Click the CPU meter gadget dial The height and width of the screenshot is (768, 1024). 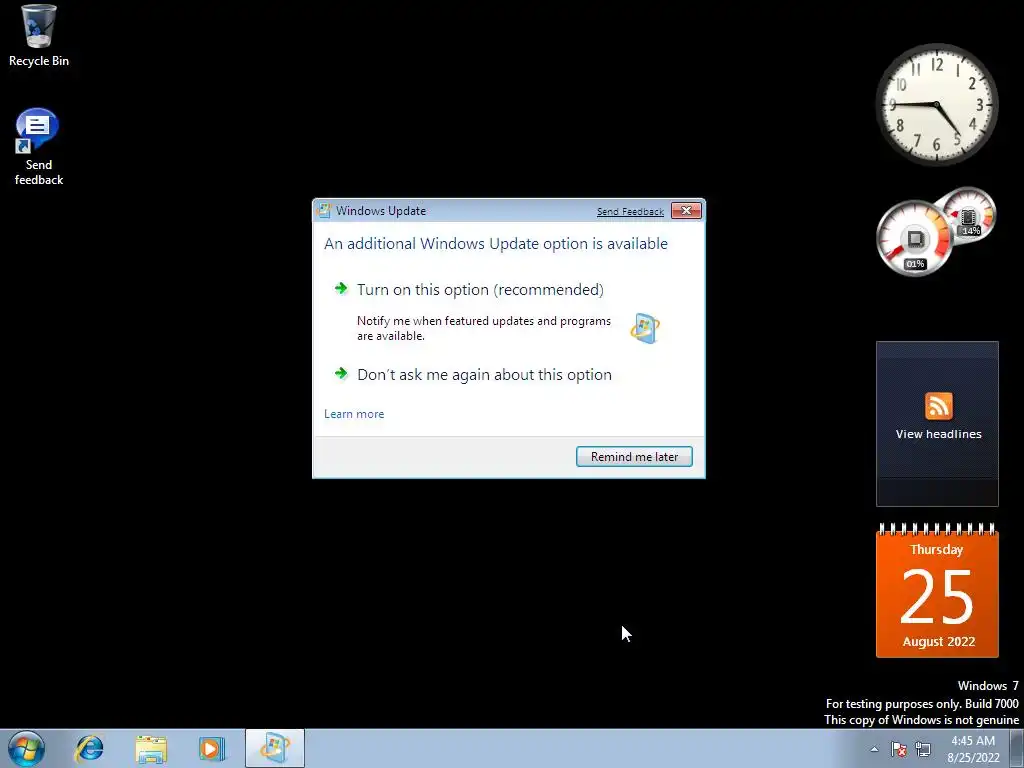pyautogui.click(x=914, y=238)
